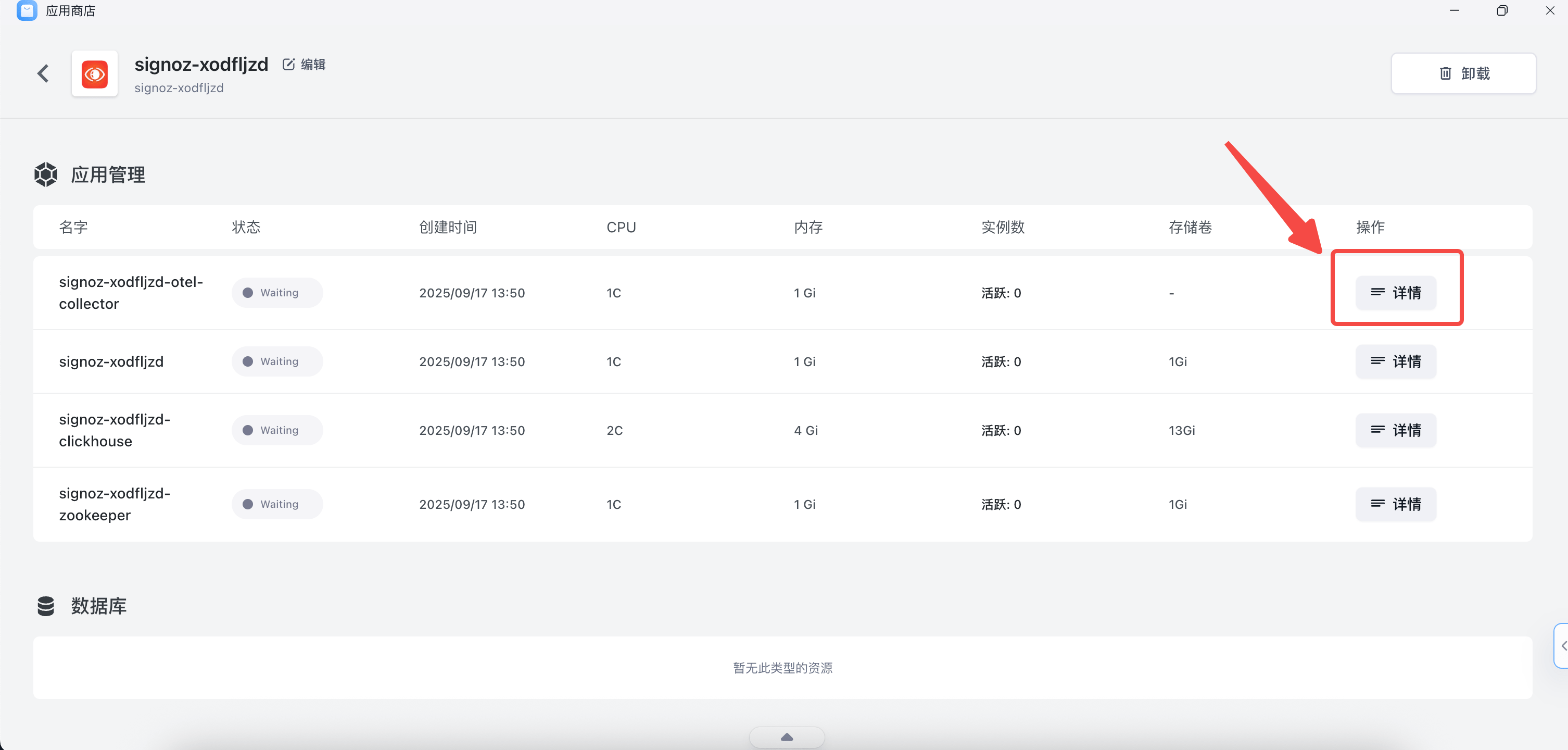Viewport: 1568px width, 750px height.
Task: Open 详情 for otel-collector row
Action: point(1395,293)
